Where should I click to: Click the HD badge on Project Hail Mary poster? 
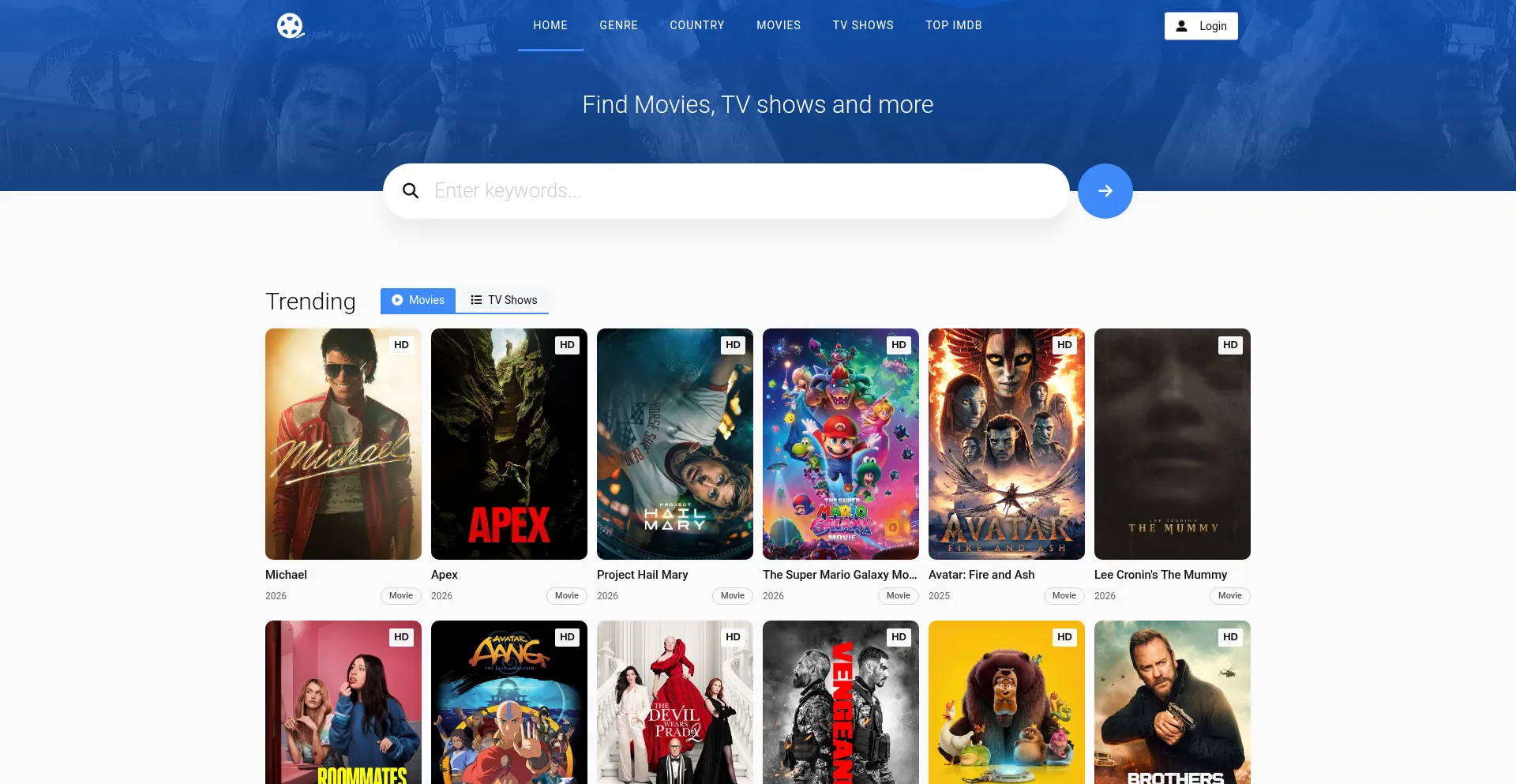coord(733,345)
